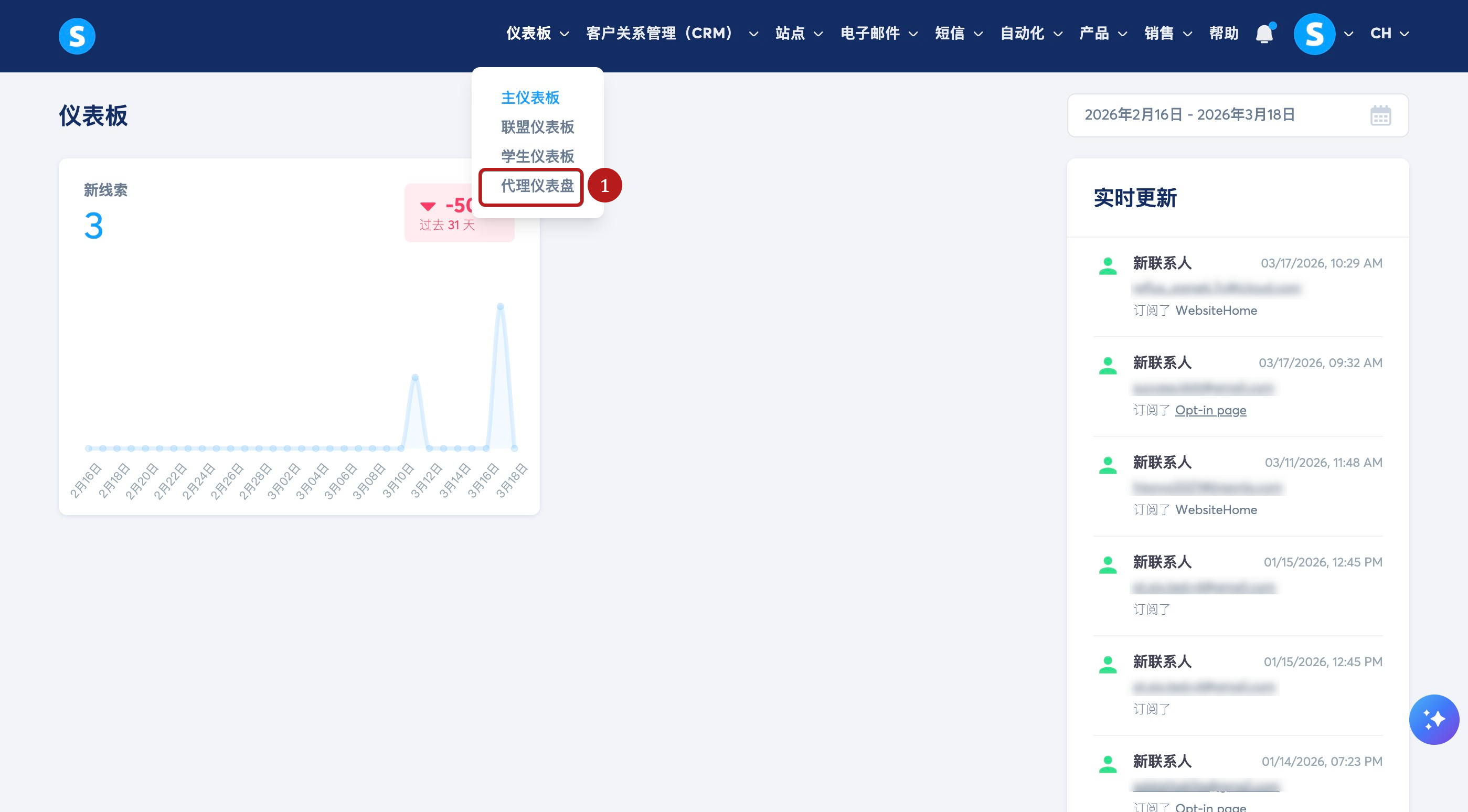This screenshot has width=1468, height=812.
Task: Select 联盟仪表板 menu entry
Action: coord(537,127)
